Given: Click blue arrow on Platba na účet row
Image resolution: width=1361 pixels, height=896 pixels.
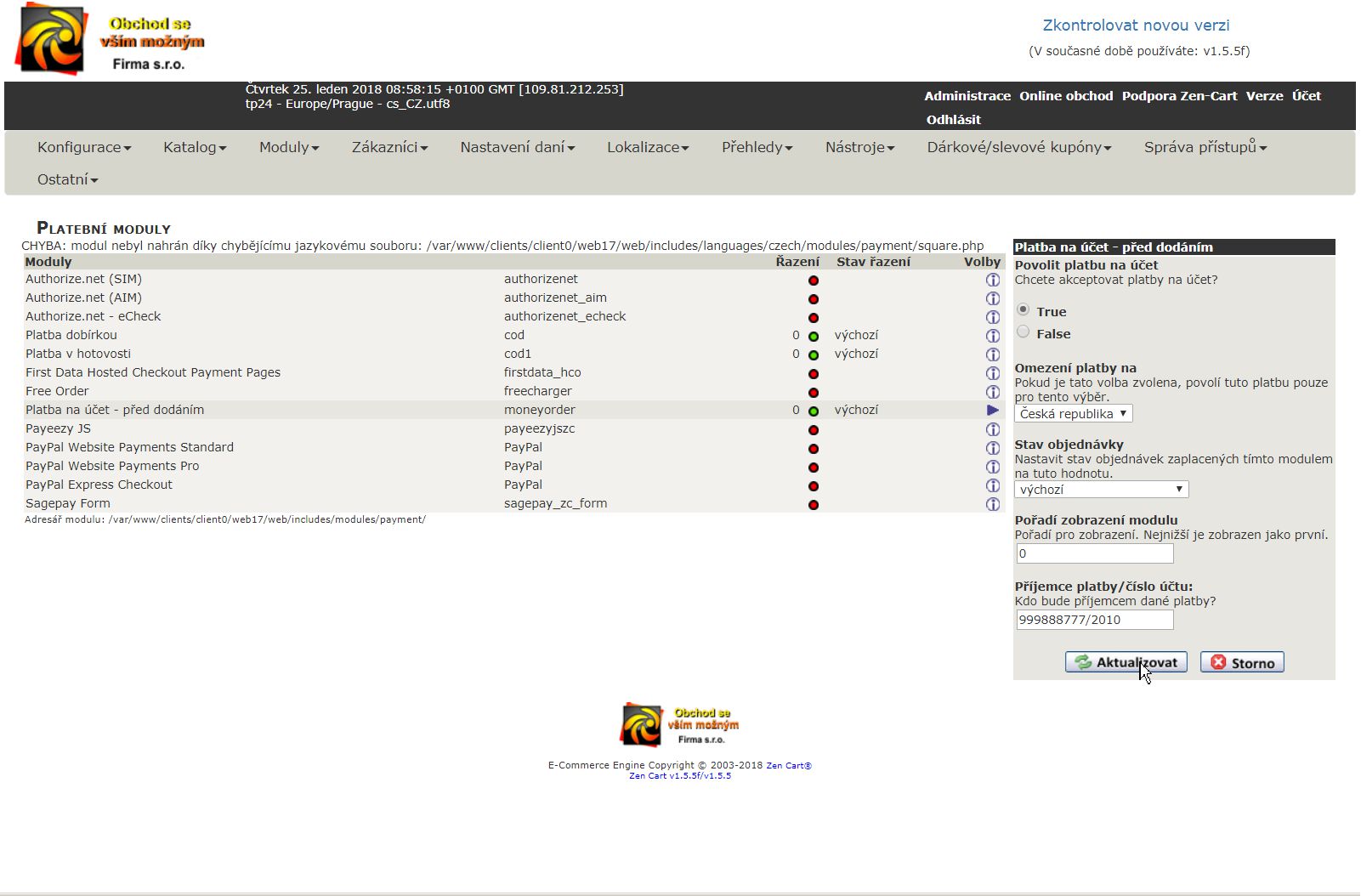Looking at the screenshot, I should click(x=992, y=410).
